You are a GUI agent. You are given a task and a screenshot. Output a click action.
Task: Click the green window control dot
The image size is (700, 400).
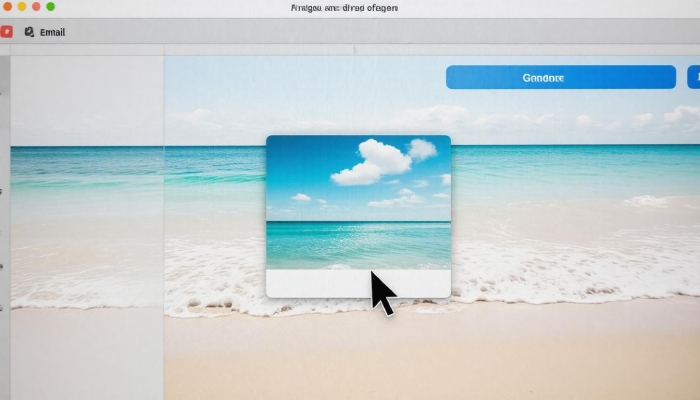[50, 7]
